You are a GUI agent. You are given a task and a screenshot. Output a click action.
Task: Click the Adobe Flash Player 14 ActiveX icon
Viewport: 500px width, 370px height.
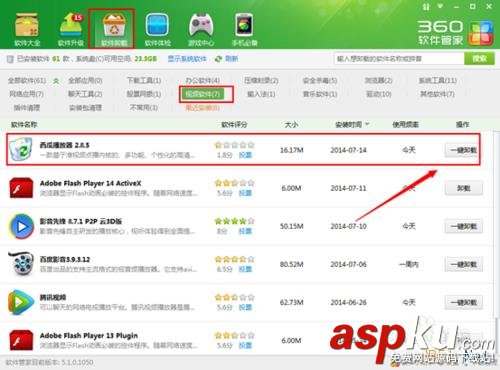click(21, 188)
